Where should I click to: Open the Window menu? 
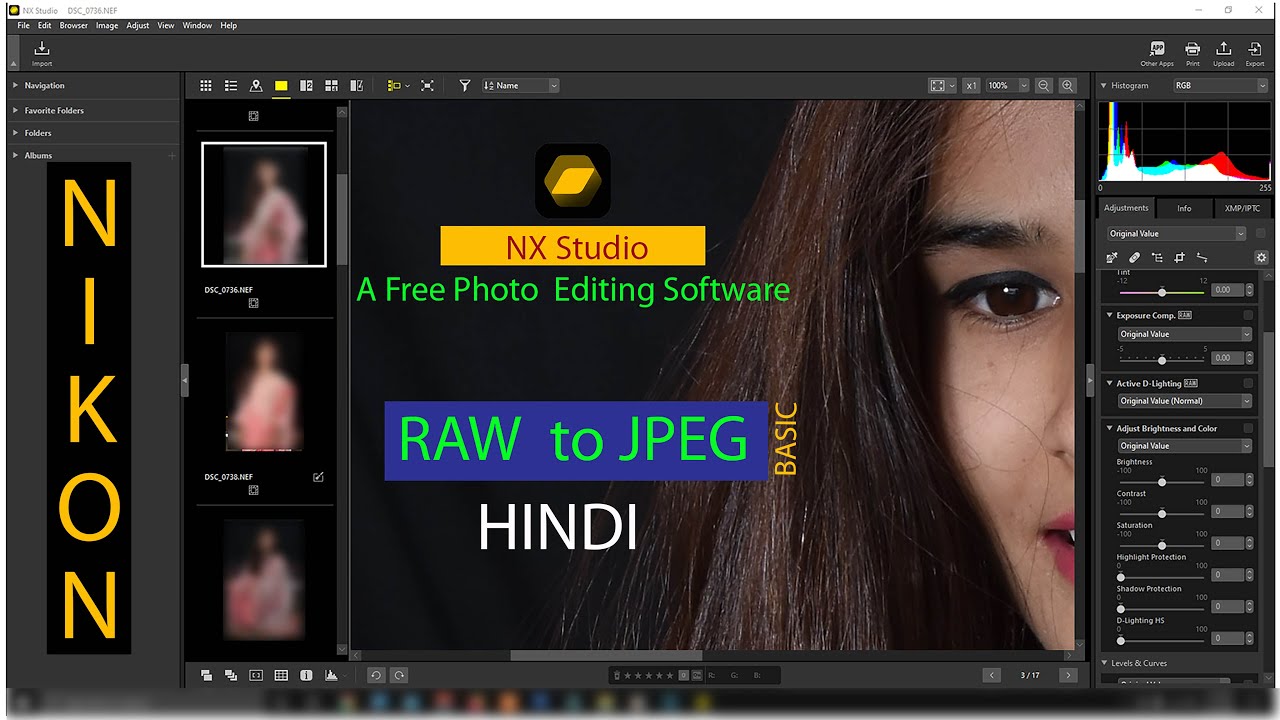(x=197, y=26)
